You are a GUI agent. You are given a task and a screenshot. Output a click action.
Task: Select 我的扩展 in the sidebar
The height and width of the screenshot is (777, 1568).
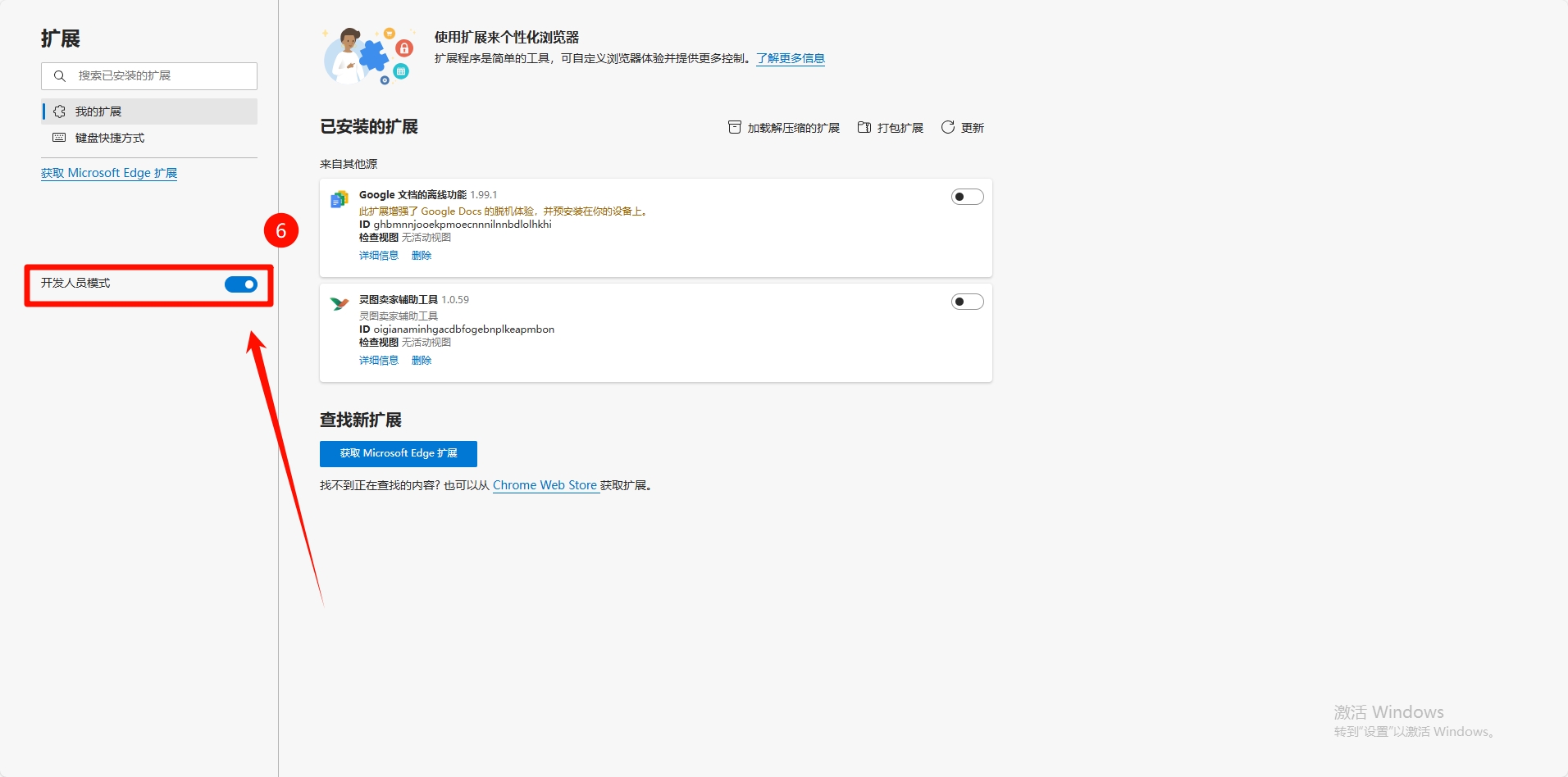[98, 111]
